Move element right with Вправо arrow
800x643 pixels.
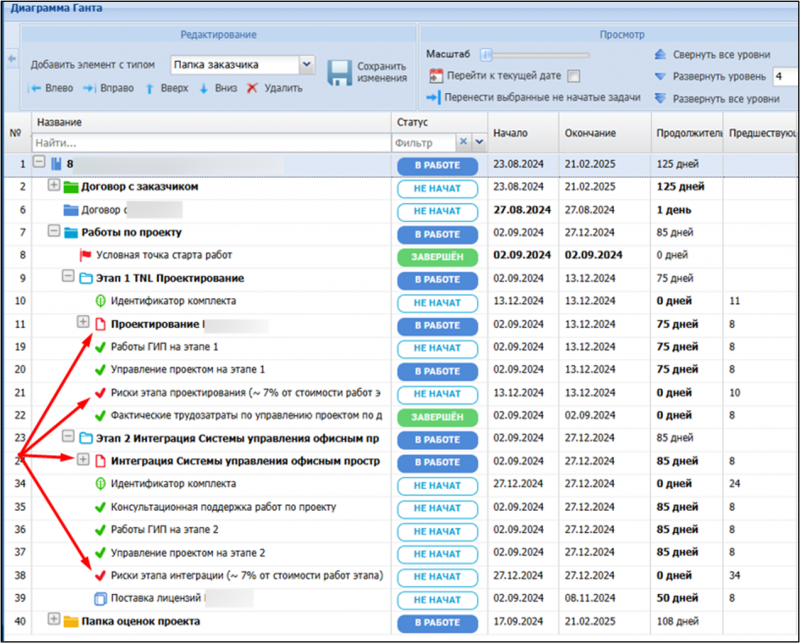coord(90,88)
